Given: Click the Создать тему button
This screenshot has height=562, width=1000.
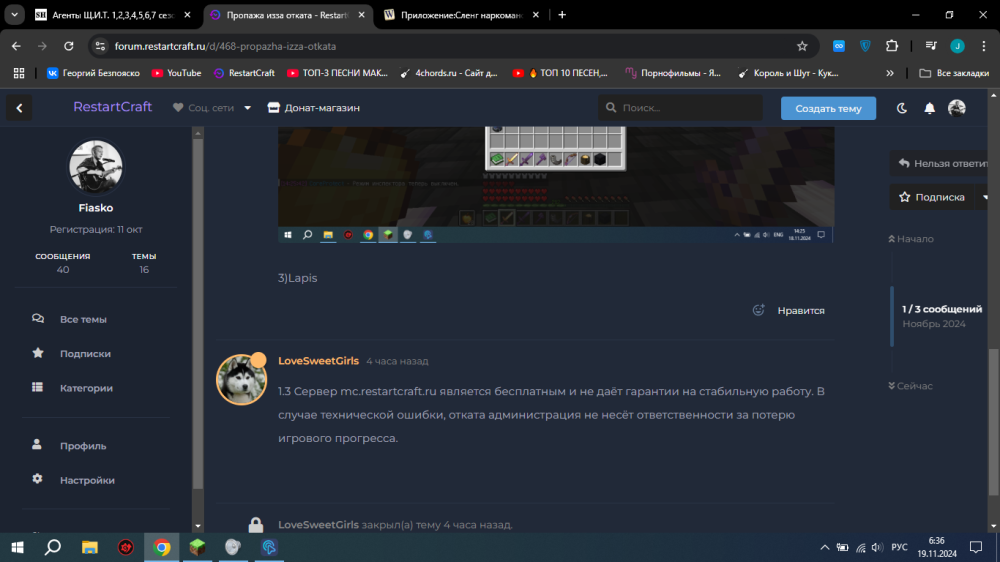Looking at the screenshot, I should coord(828,108).
